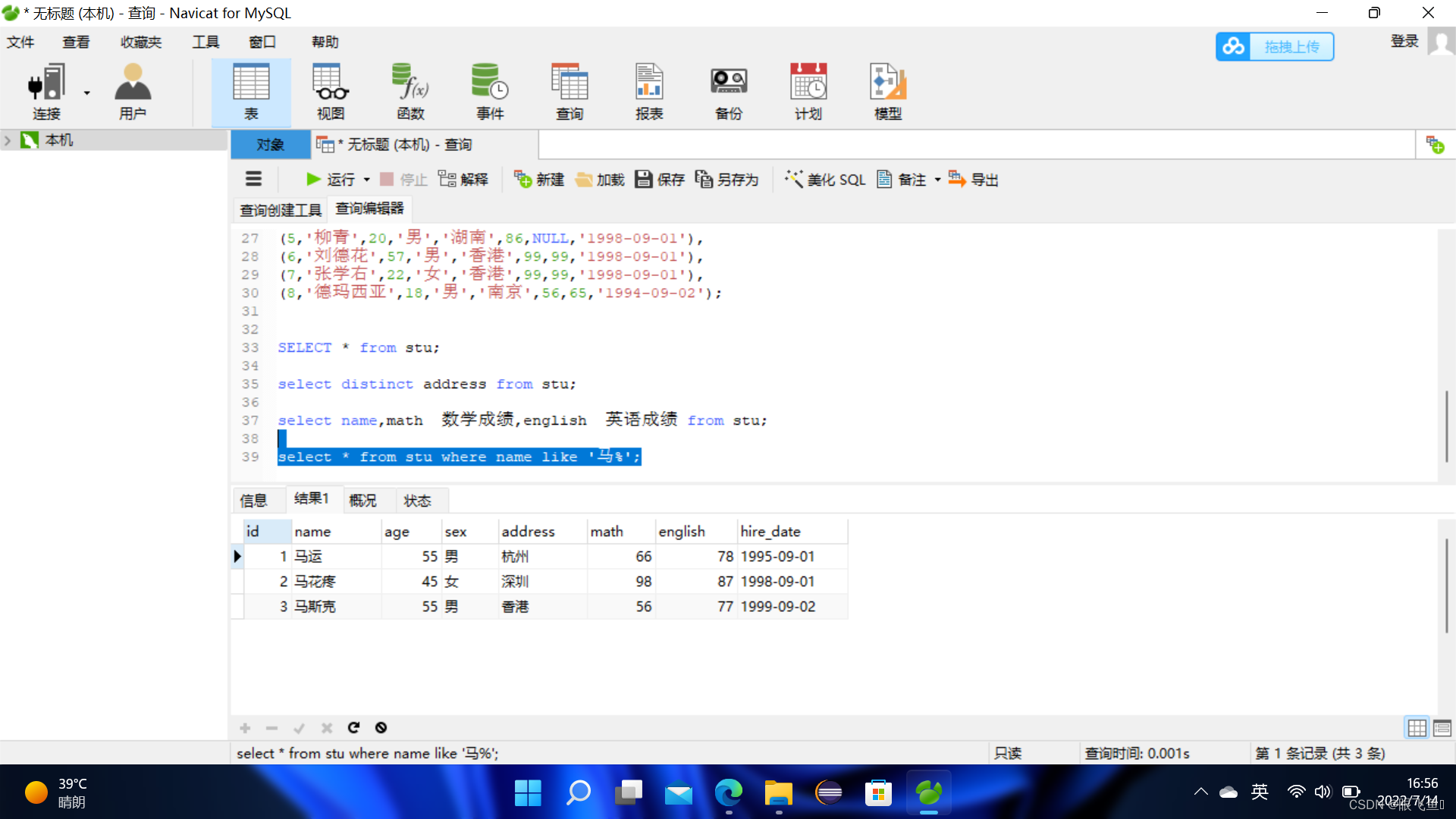Click the Login (登录) link

coord(1404,42)
